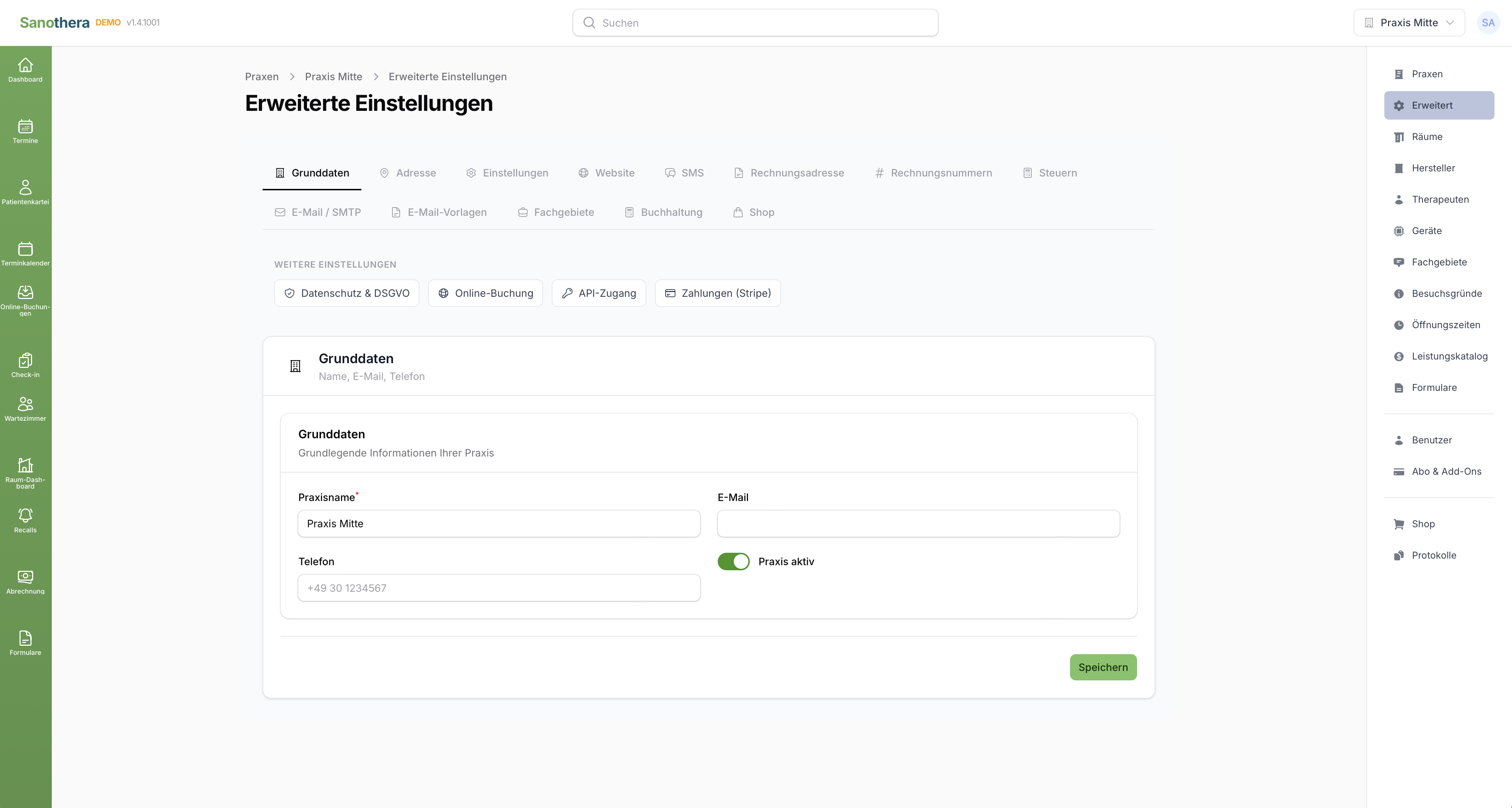Open the Terminkalender sidebar icon
Image resolution: width=1512 pixels, height=808 pixels.
[25, 253]
